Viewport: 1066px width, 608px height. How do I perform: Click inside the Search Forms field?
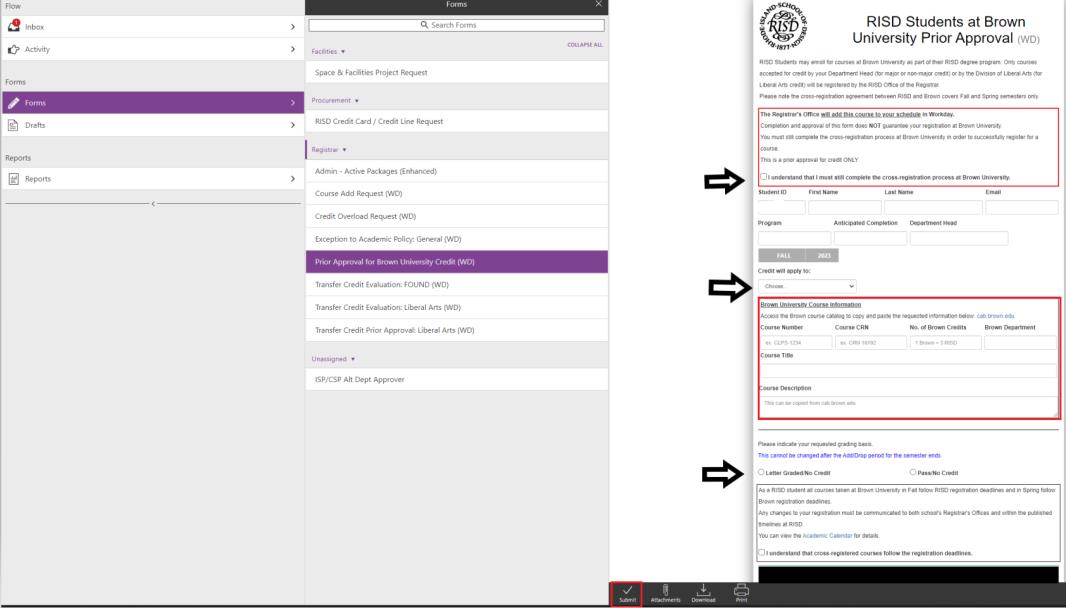click(455, 23)
